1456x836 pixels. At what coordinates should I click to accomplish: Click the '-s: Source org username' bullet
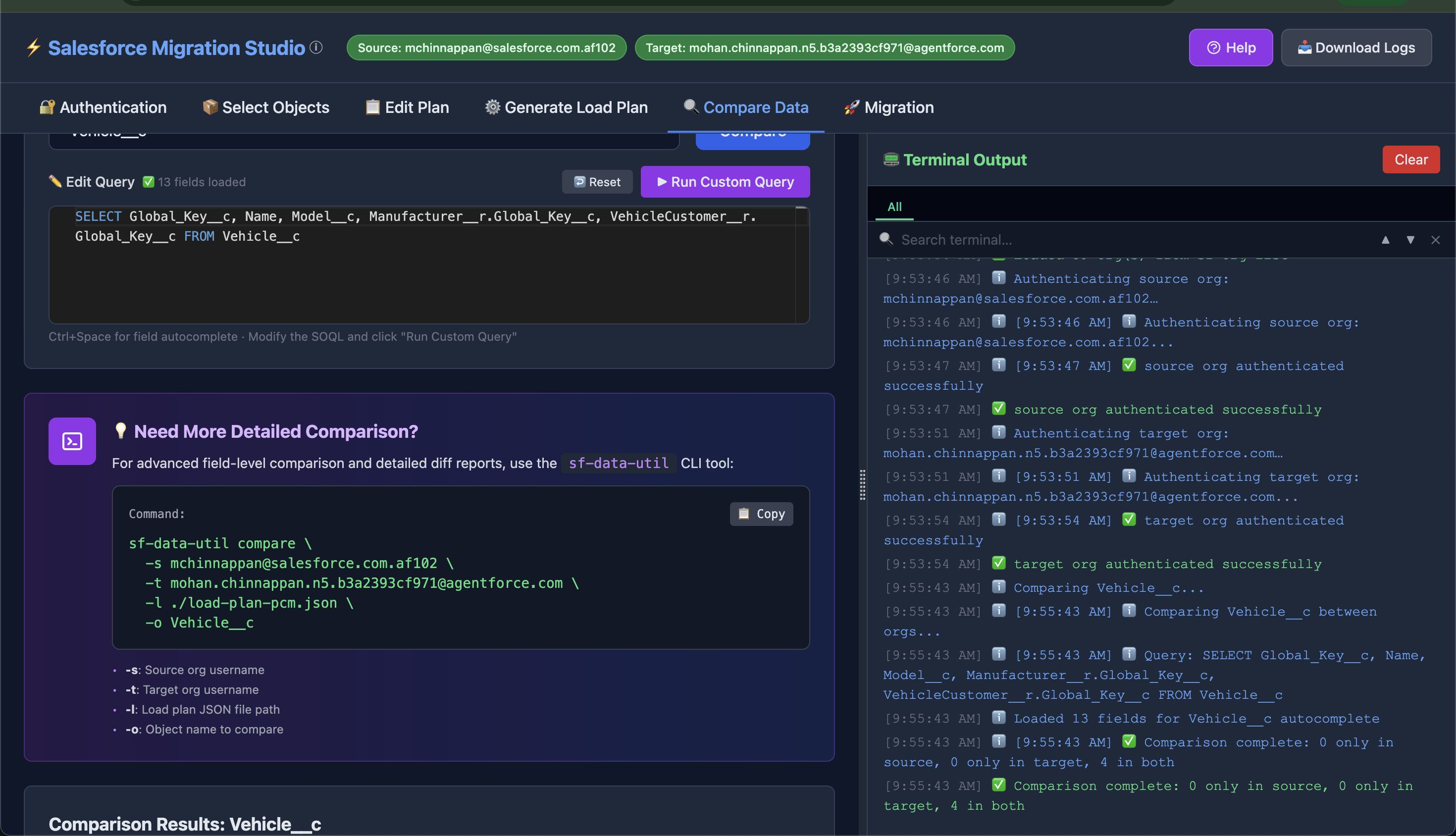[195, 670]
